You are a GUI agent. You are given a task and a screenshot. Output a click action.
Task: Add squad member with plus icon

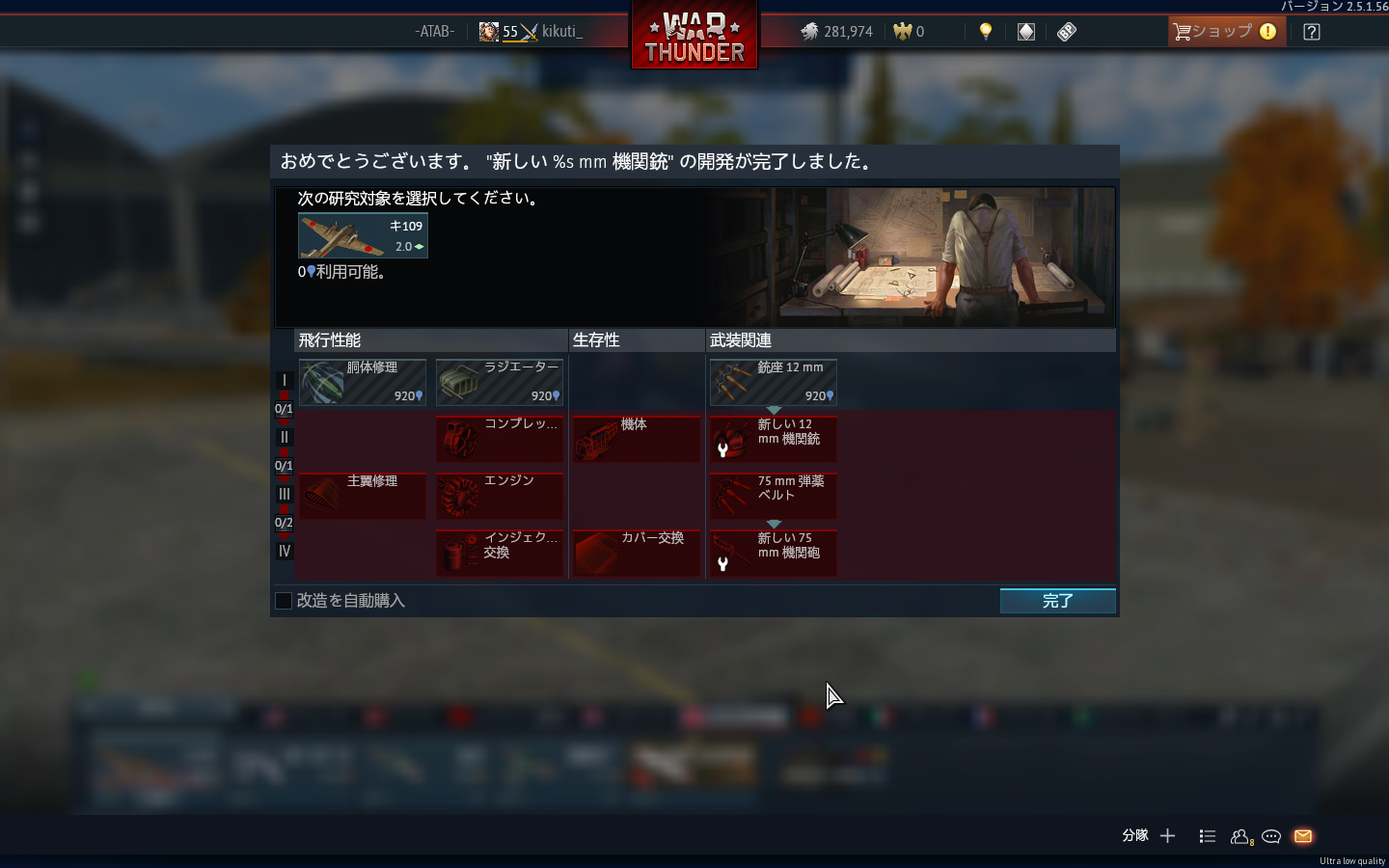pos(1167,836)
